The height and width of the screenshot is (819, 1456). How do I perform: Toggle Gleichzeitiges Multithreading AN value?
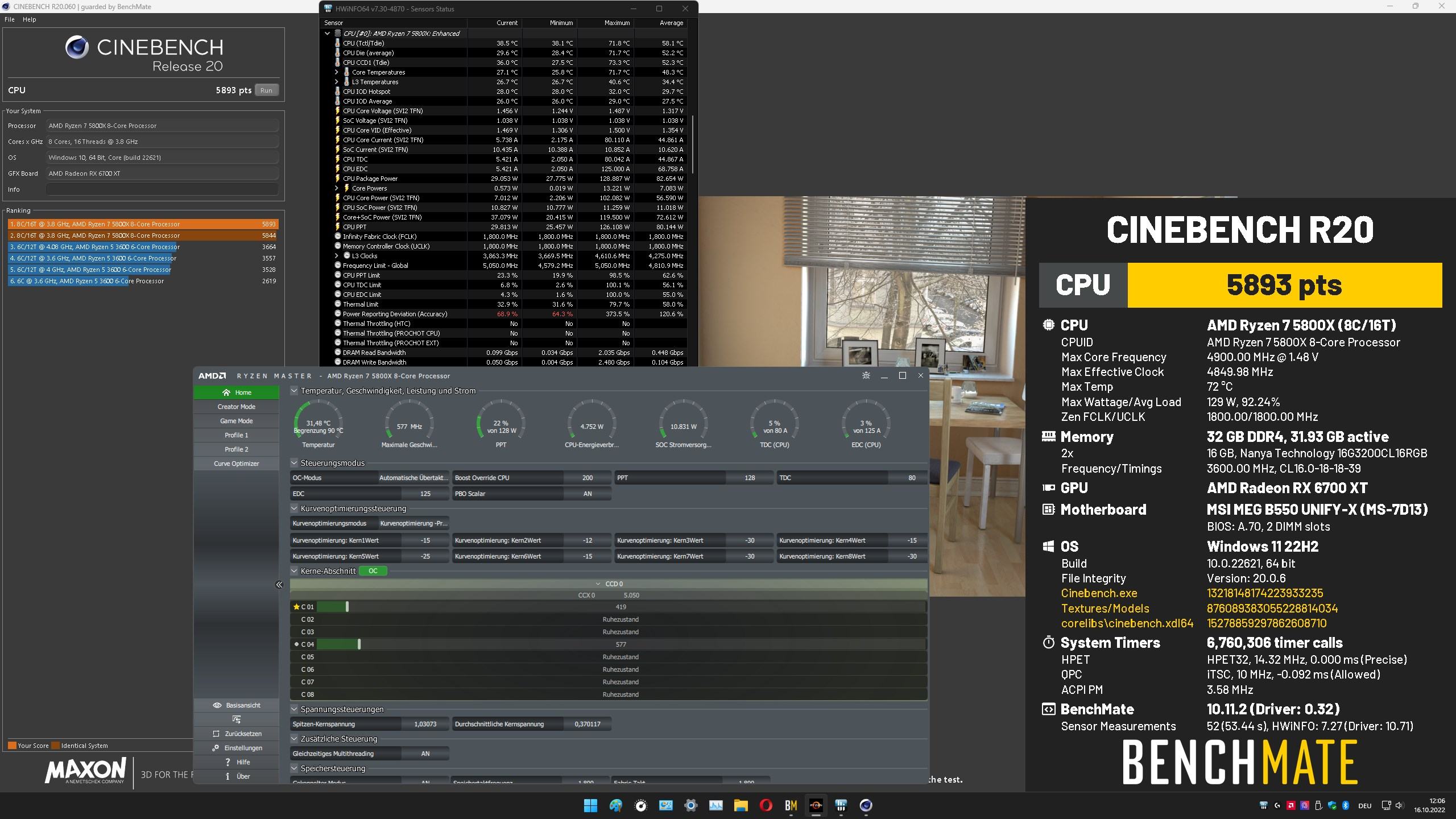click(425, 754)
